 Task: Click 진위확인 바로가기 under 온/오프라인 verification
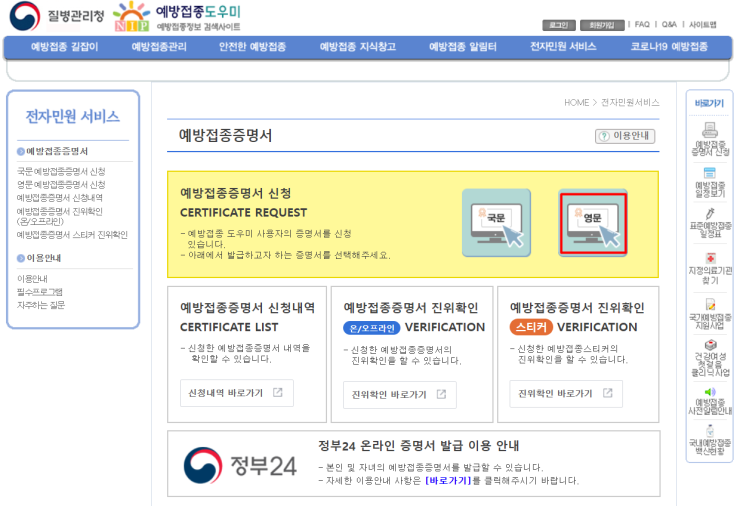click(x=399, y=395)
